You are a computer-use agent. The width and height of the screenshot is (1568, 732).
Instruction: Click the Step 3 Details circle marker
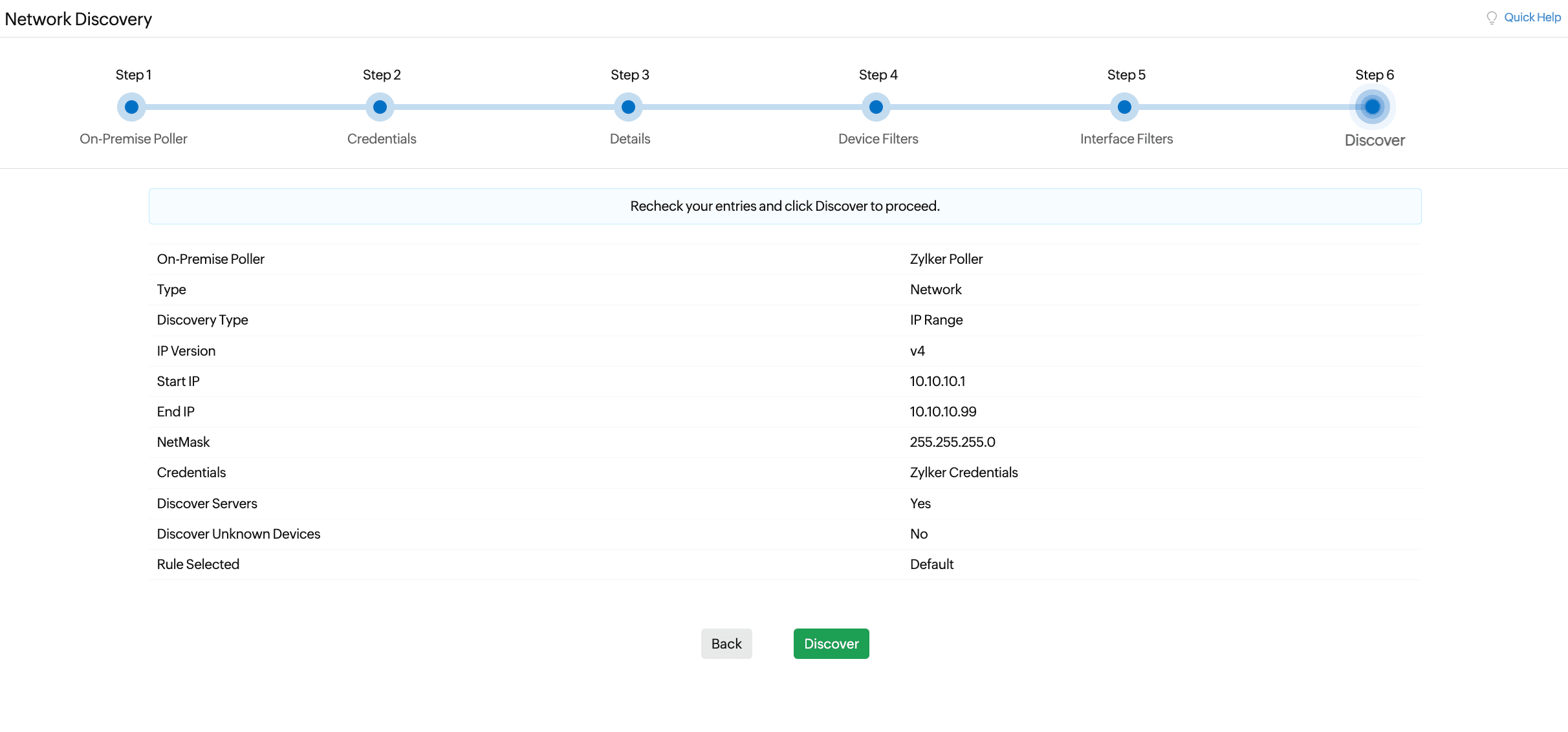(628, 107)
